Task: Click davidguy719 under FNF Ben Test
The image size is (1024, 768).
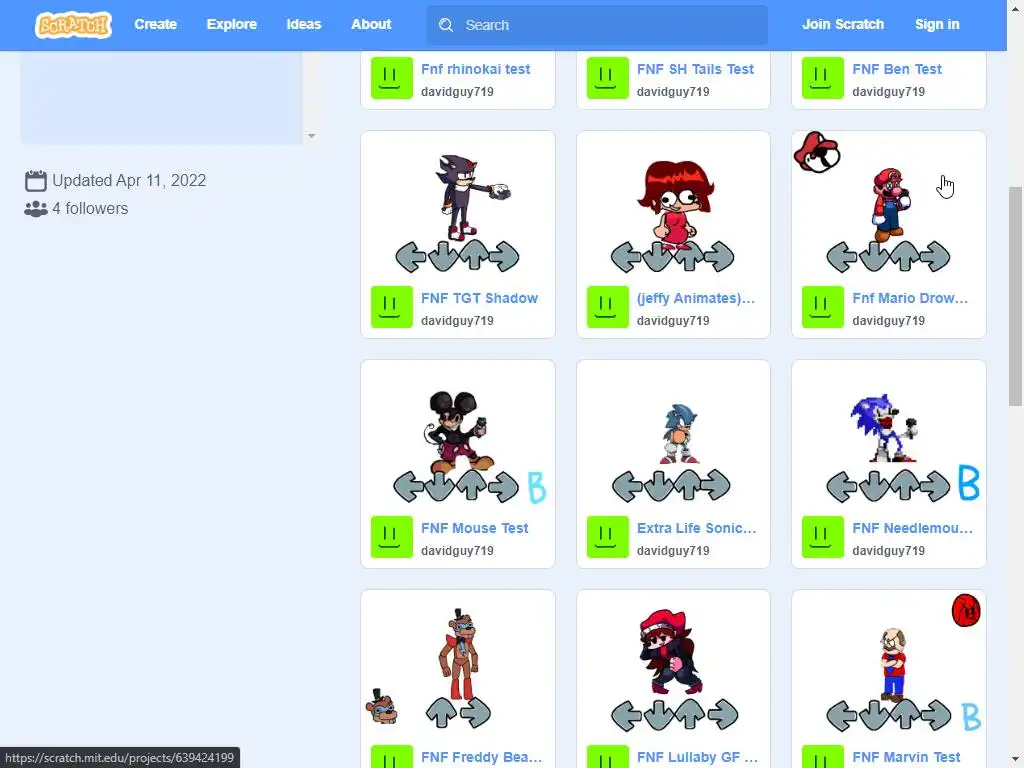Action: click(888, 91)
